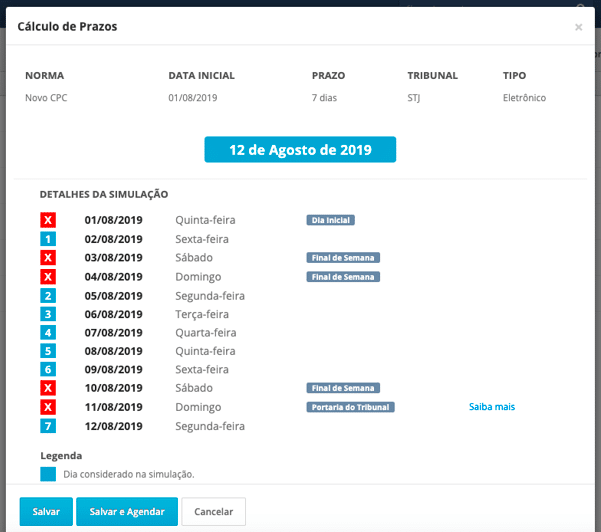601x532 pixels.
Task: Click the Portaria do Tribunal badge
Action: coord(350,407)
